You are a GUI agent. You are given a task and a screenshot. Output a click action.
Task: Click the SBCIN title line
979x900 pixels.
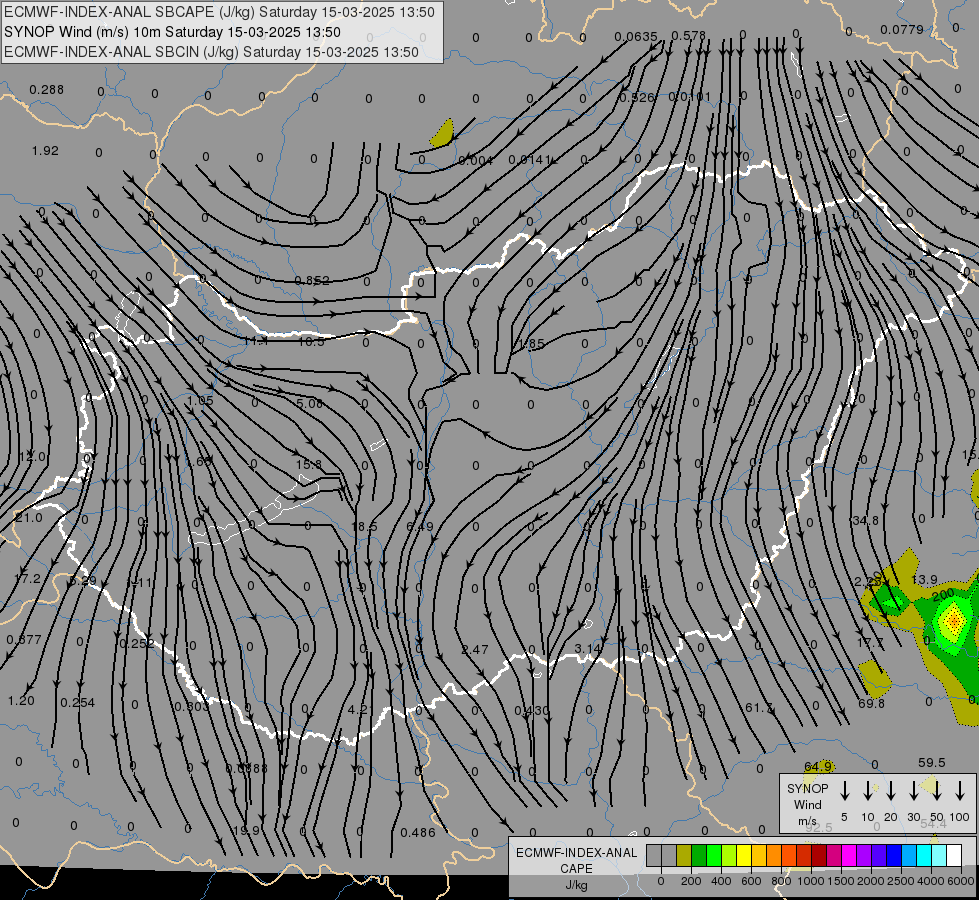coord(211,52)
